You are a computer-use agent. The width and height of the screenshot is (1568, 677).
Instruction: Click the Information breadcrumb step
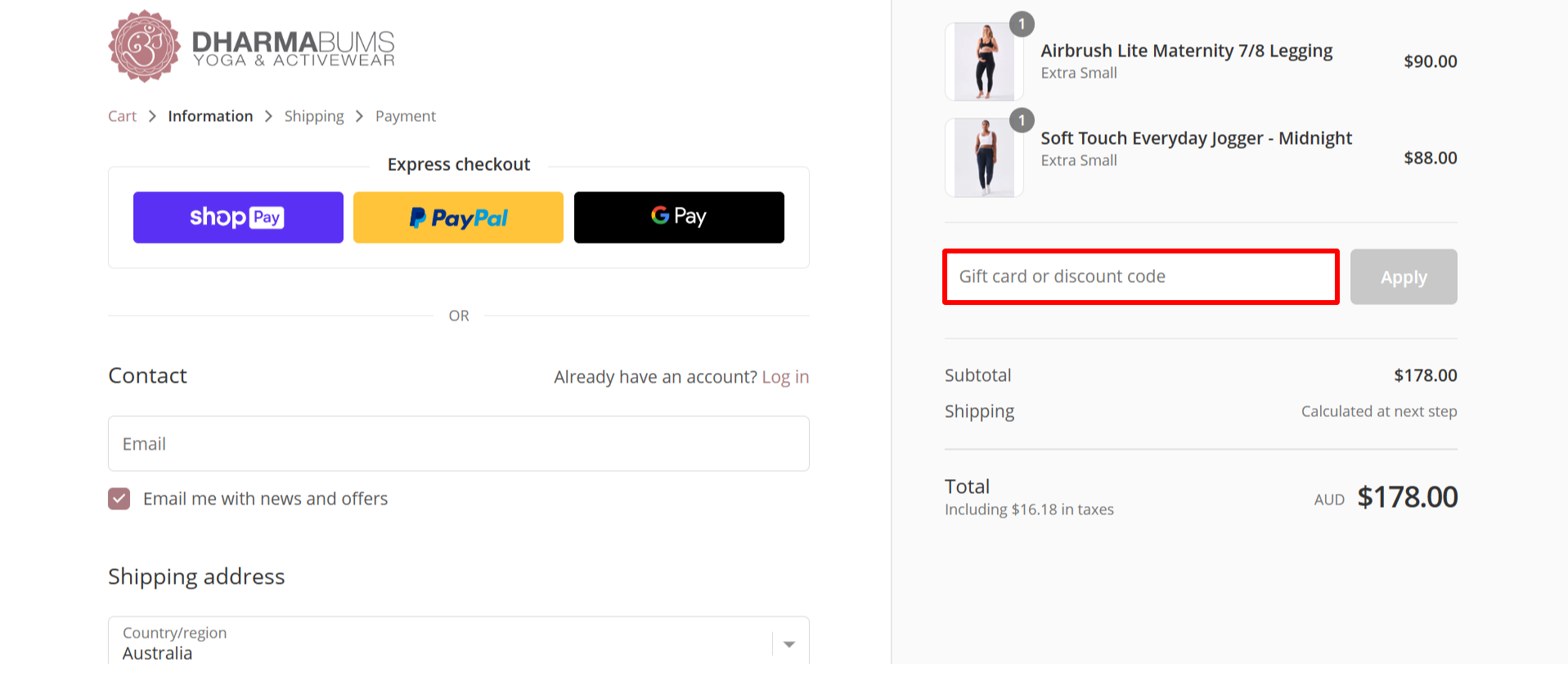(210, 116)
